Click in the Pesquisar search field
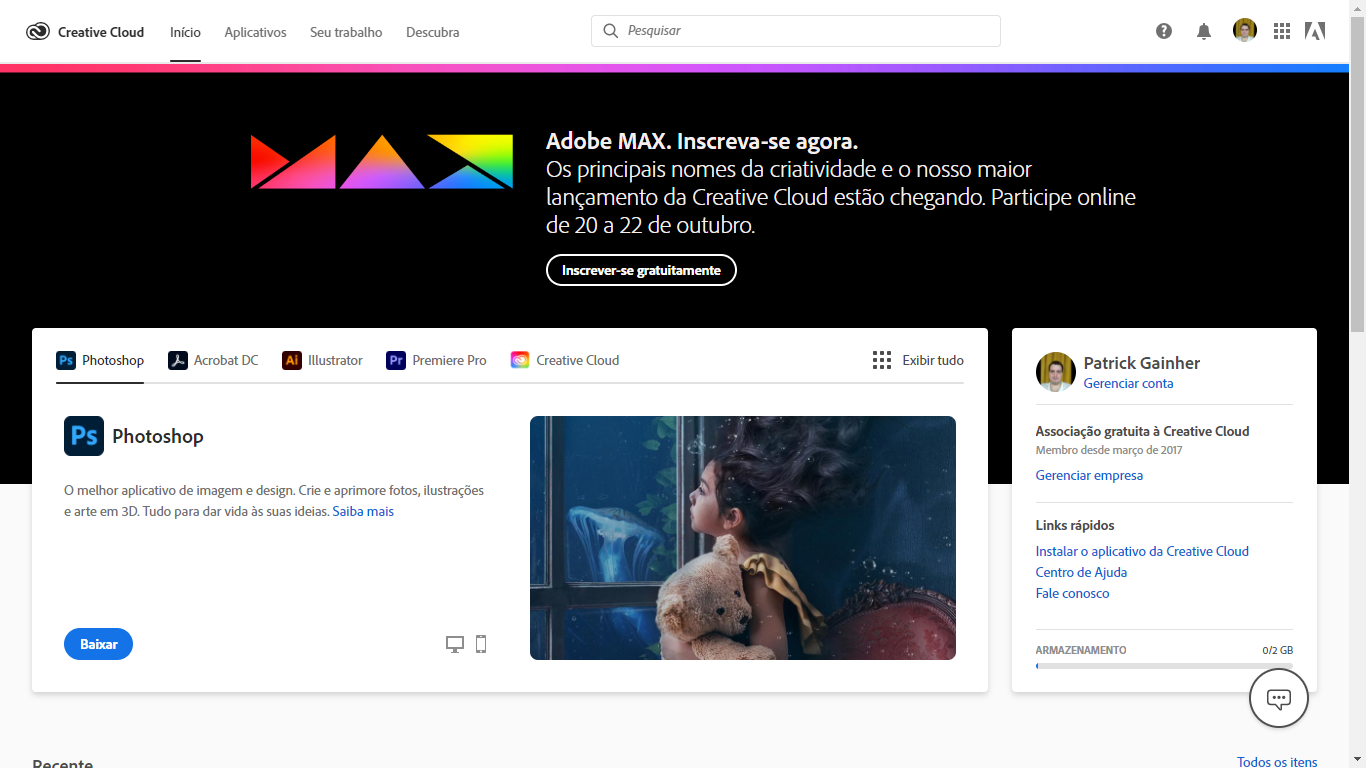Image resolution: width=1366 pixels, height=768 pixels. click(796, 31)
